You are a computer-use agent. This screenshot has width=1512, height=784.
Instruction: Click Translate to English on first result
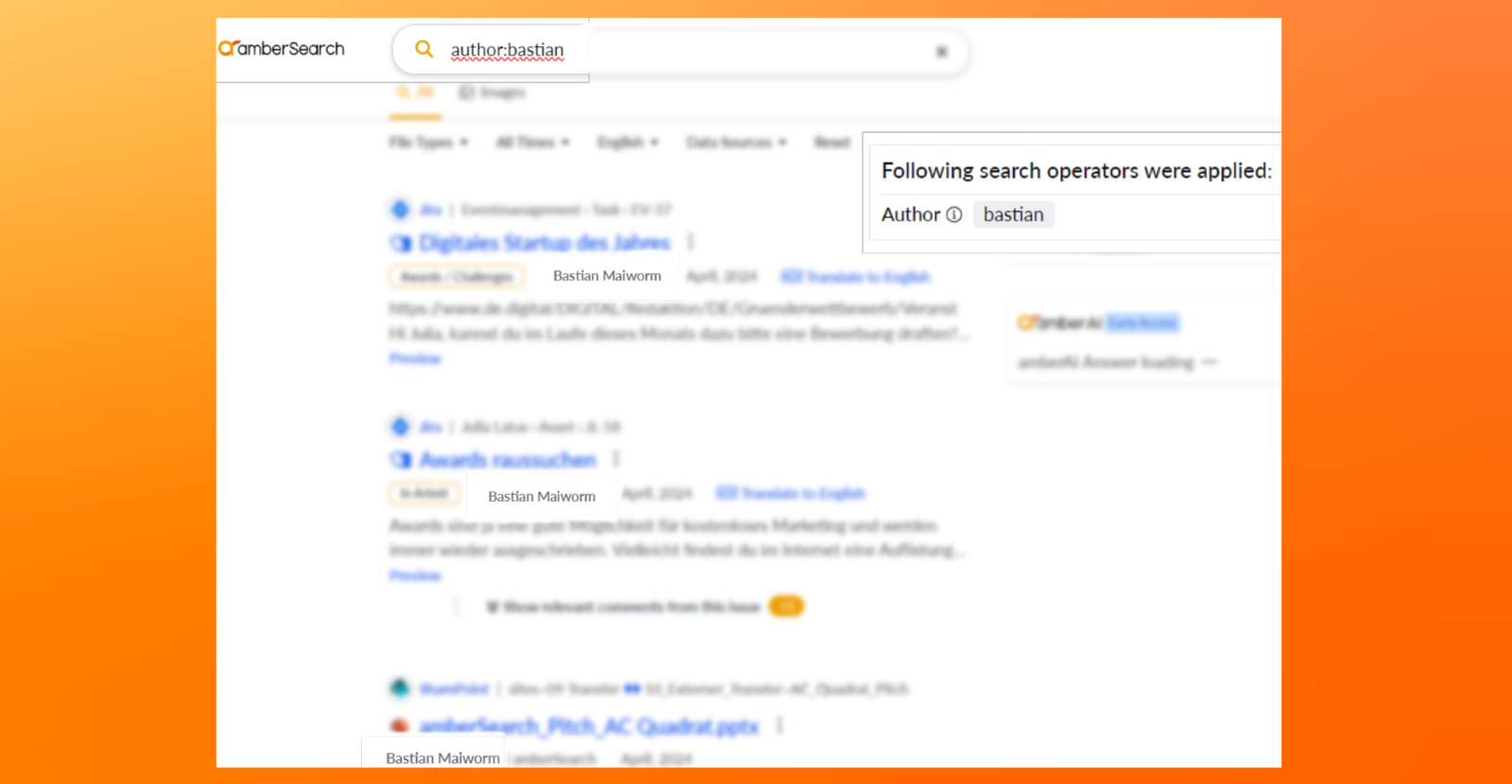(856, 277)
